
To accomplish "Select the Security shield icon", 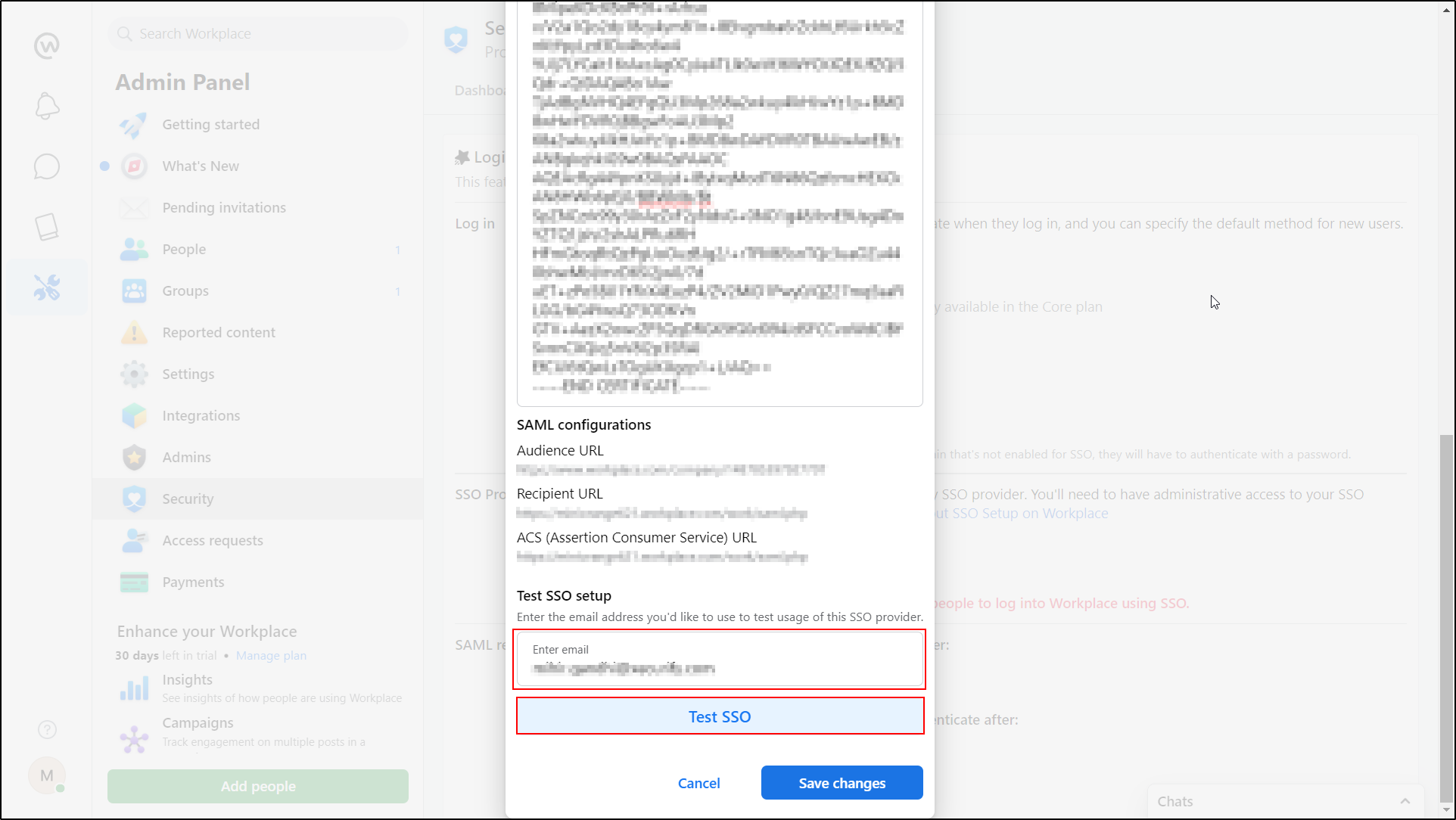I will pyautogui.click(x=134, y=499).
